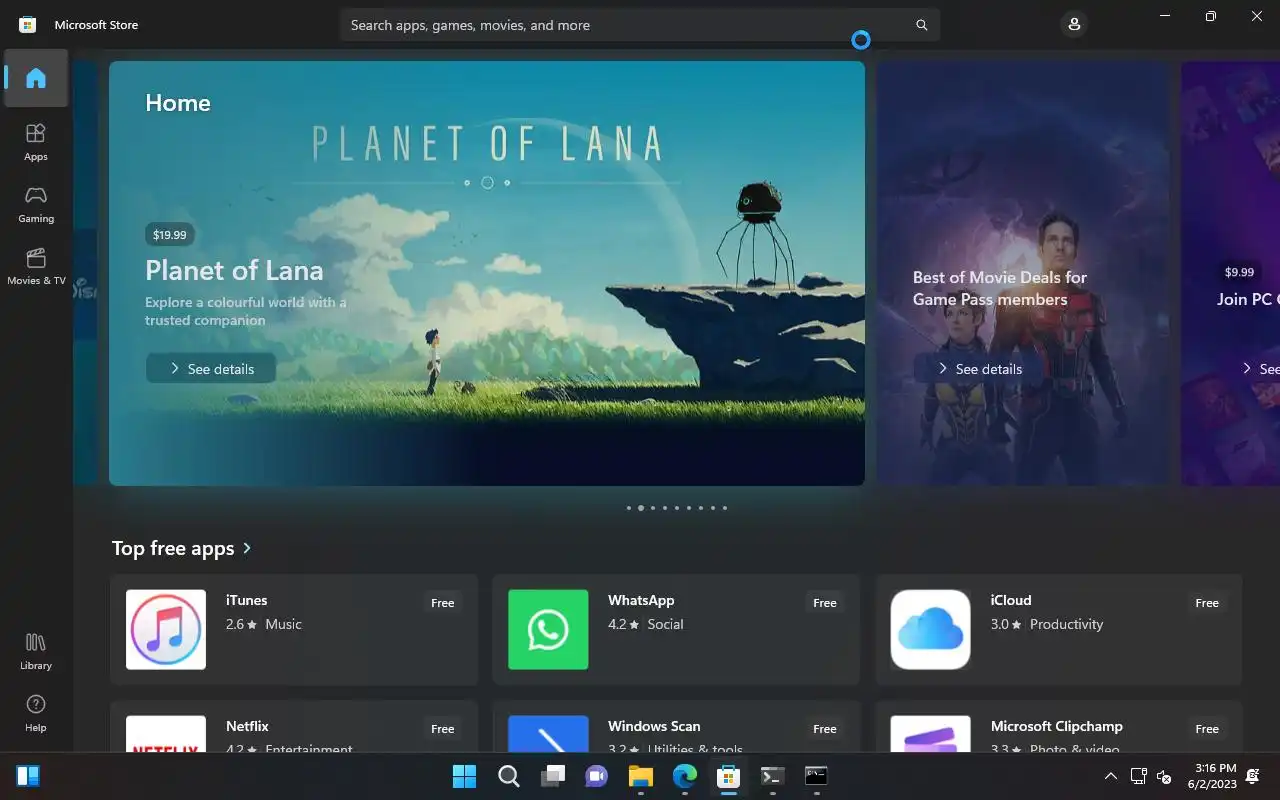Click Free button for WhatsApp
The width and height of the screenshot is (1280, 800).
(x=825, y=603)
